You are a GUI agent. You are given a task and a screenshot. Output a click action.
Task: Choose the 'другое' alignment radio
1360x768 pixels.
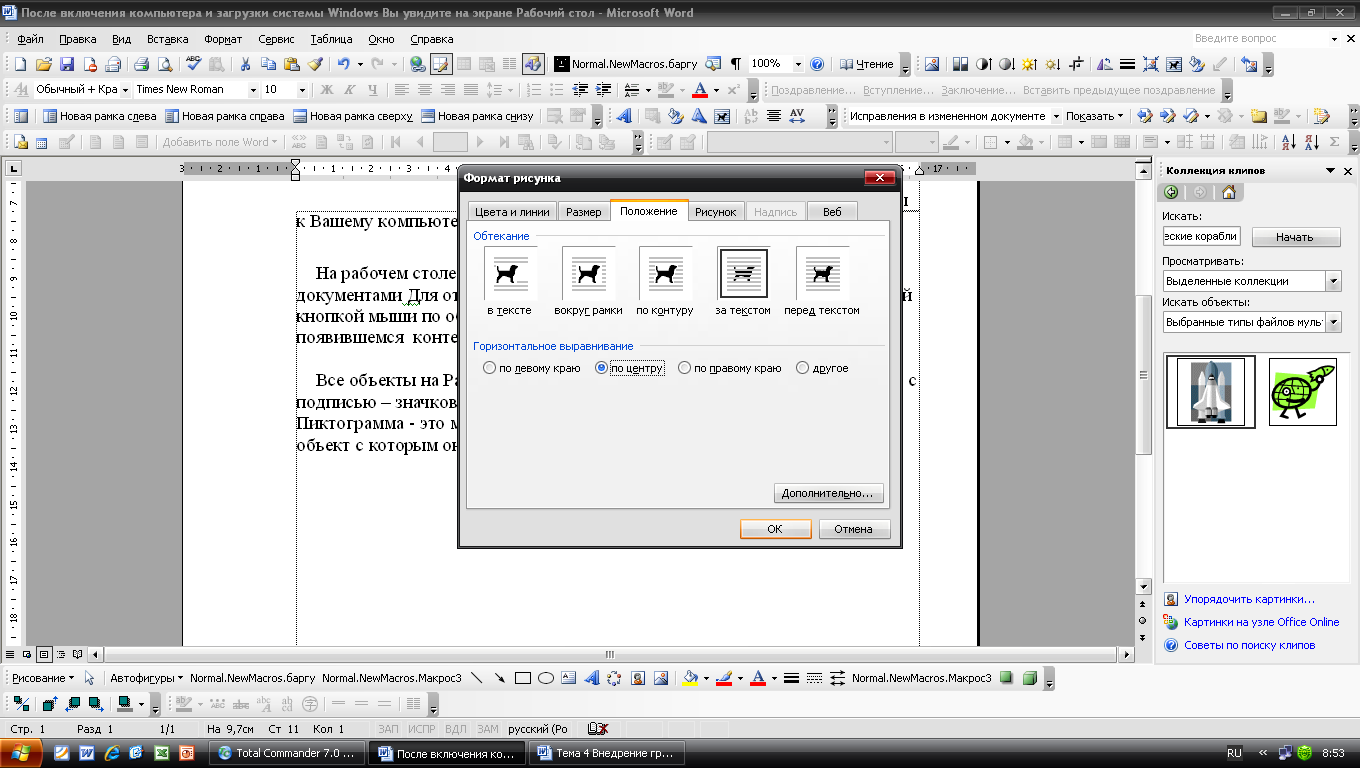802,368
